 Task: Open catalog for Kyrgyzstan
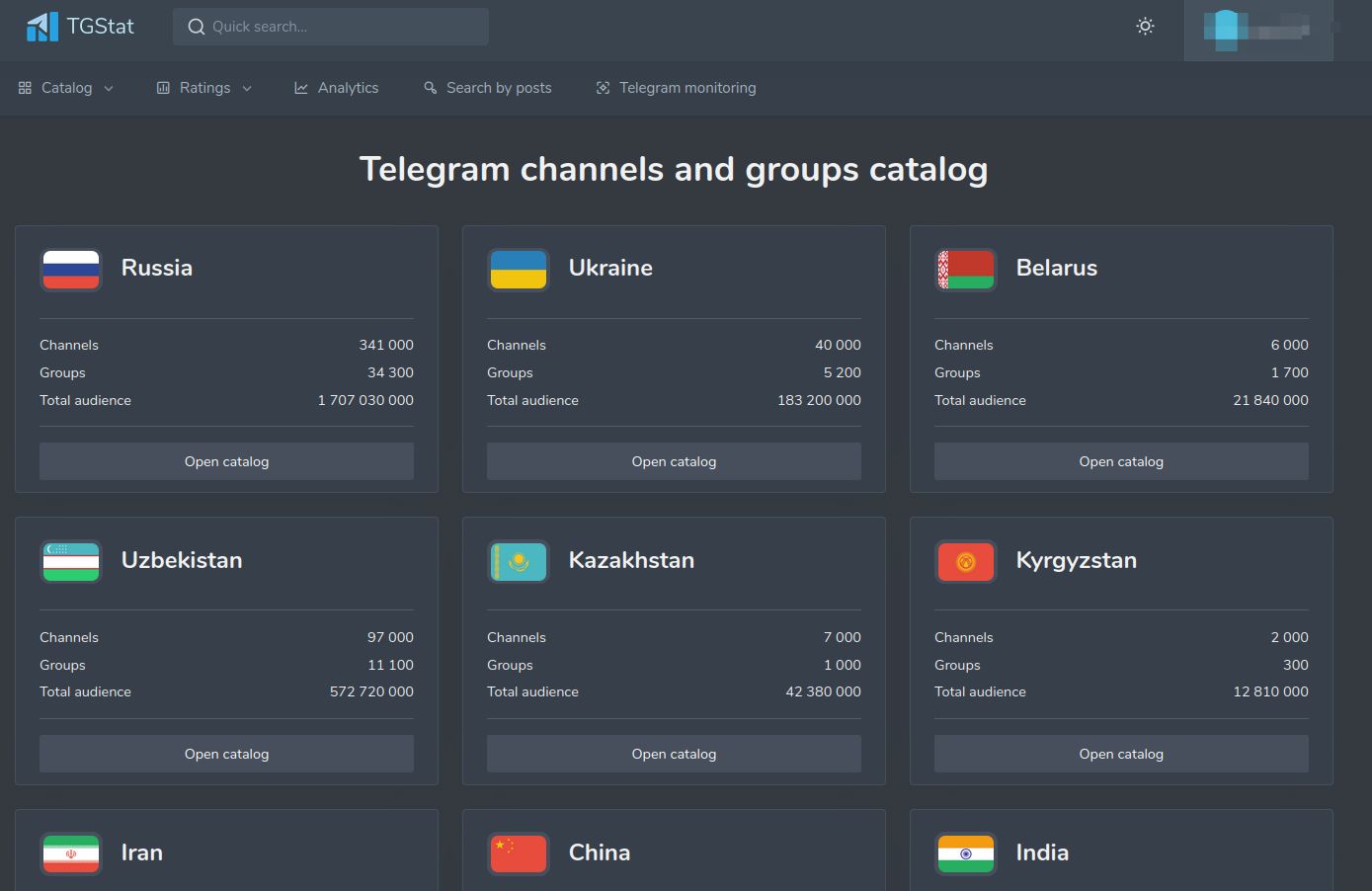(1121, 754)
